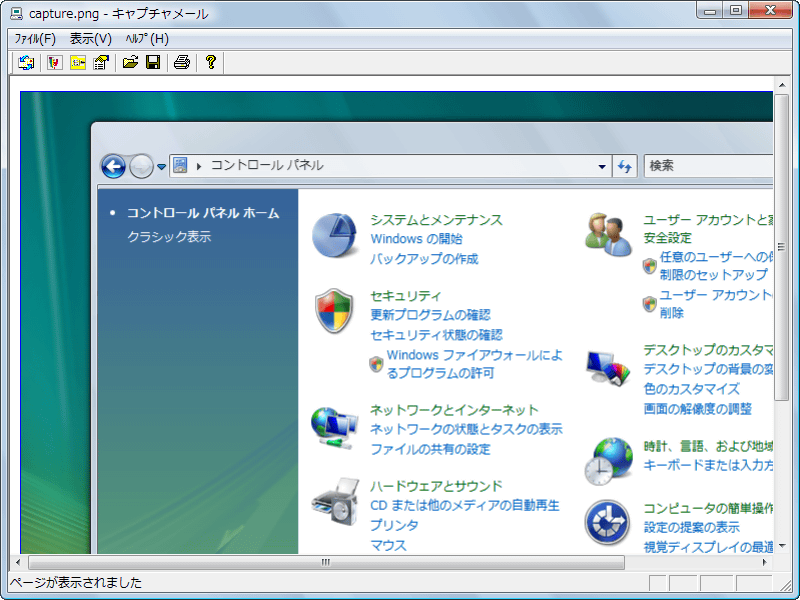The width and height of the screenshot is (800, 600).
Task: Click the horizontal scrollbar left arrow
Action: [18, 562]
